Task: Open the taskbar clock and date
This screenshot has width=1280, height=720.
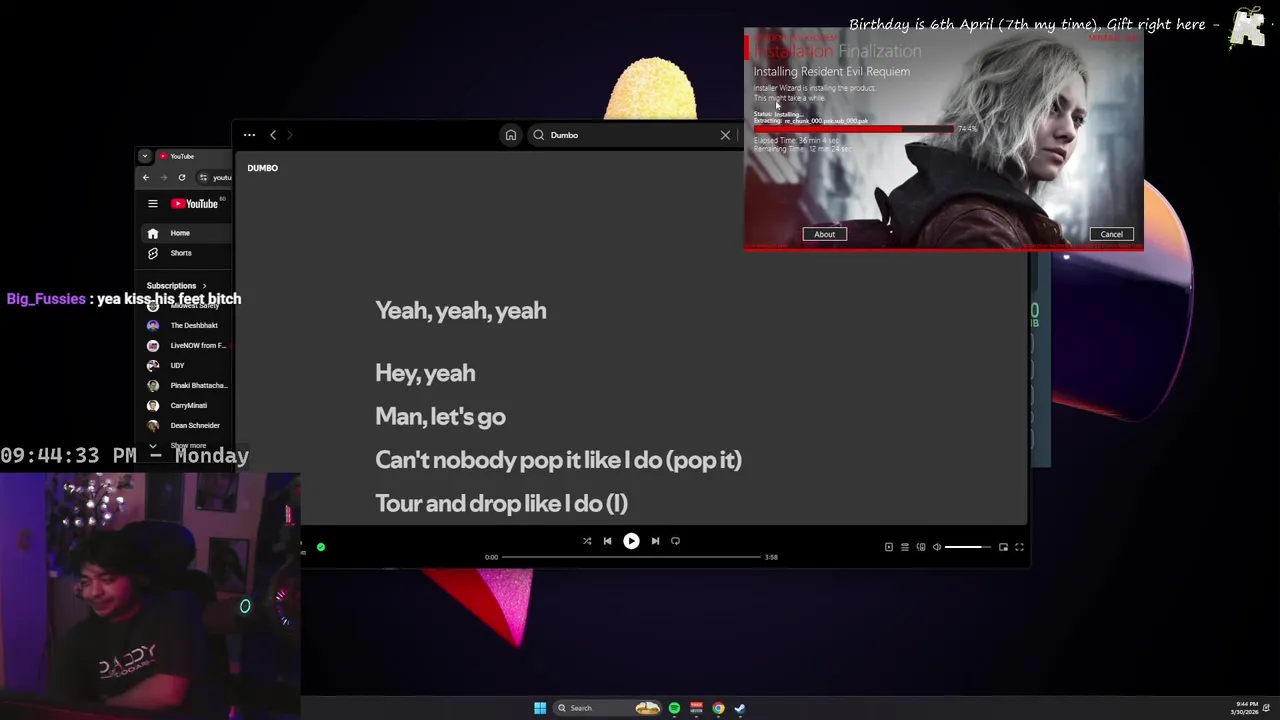Action: (1246, 708)
